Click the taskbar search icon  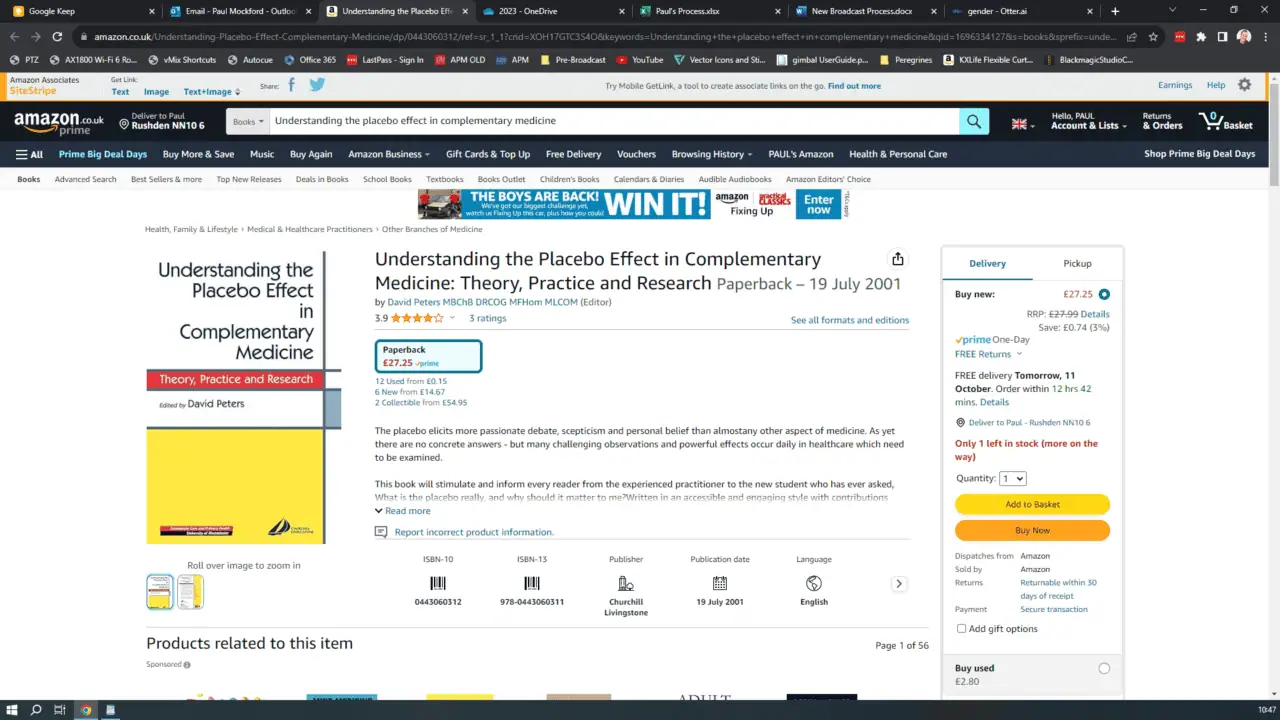pos(36,710)
